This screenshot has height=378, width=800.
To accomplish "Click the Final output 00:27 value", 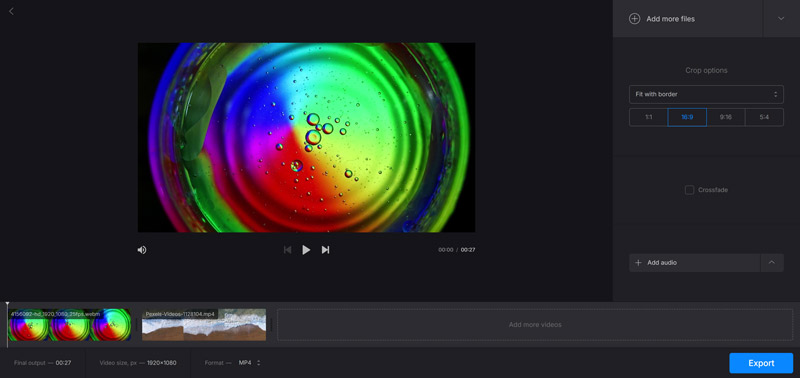I will click(x=63, y=363).
